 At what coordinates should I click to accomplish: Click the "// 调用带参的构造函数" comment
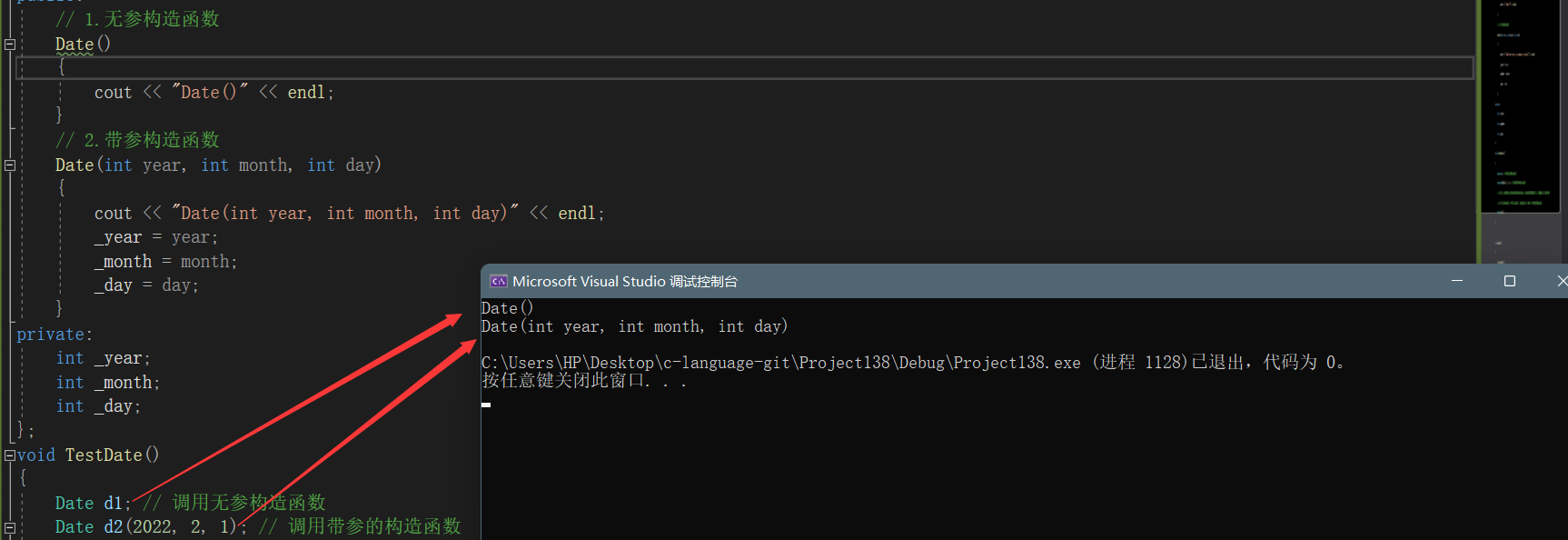click(x=360, y=526)
